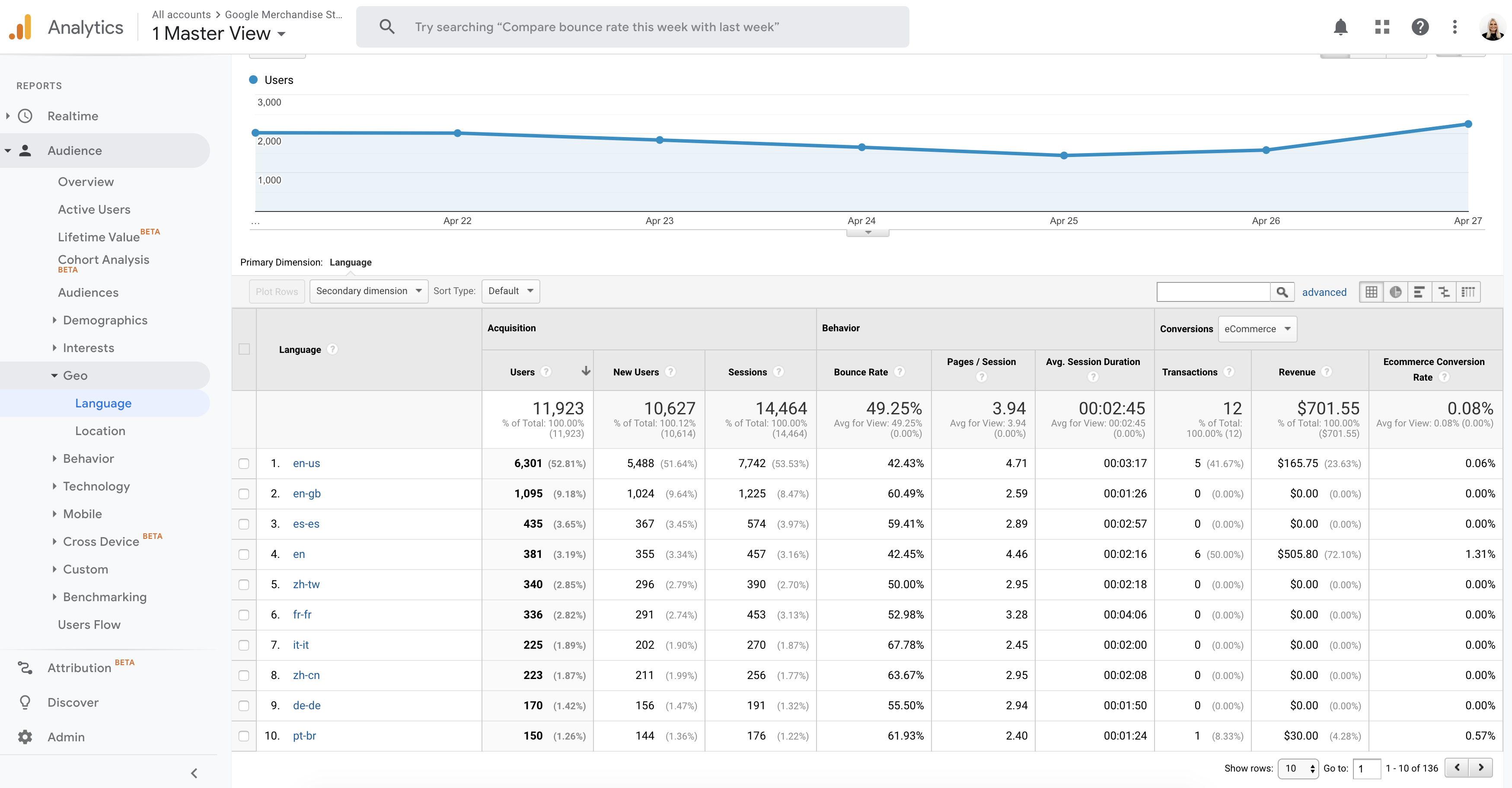This screenshot has height=788, width=1512.
Task: Collapse the left sidebar with chevron
Action: coord(194,773)
